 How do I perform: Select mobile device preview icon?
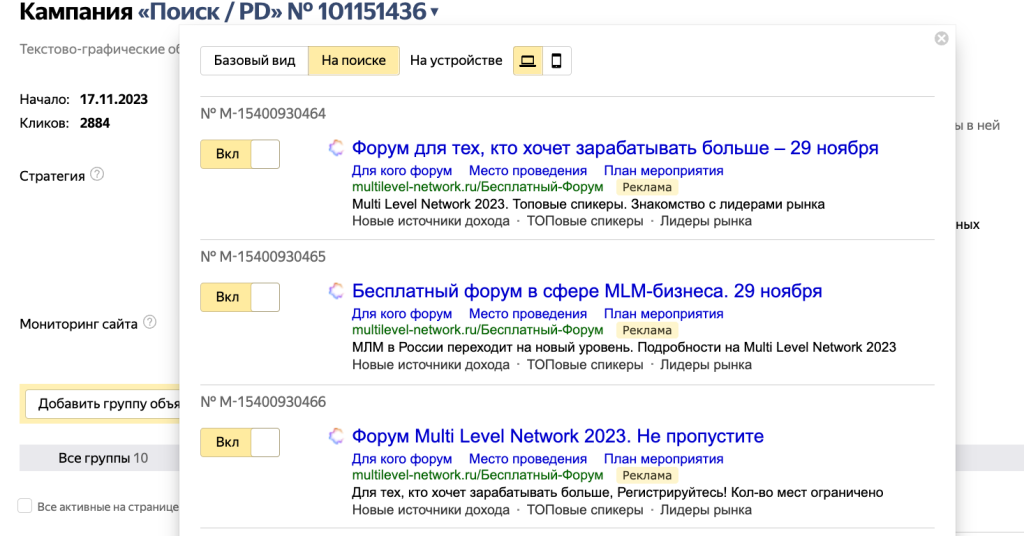click(x=556, y=61)
